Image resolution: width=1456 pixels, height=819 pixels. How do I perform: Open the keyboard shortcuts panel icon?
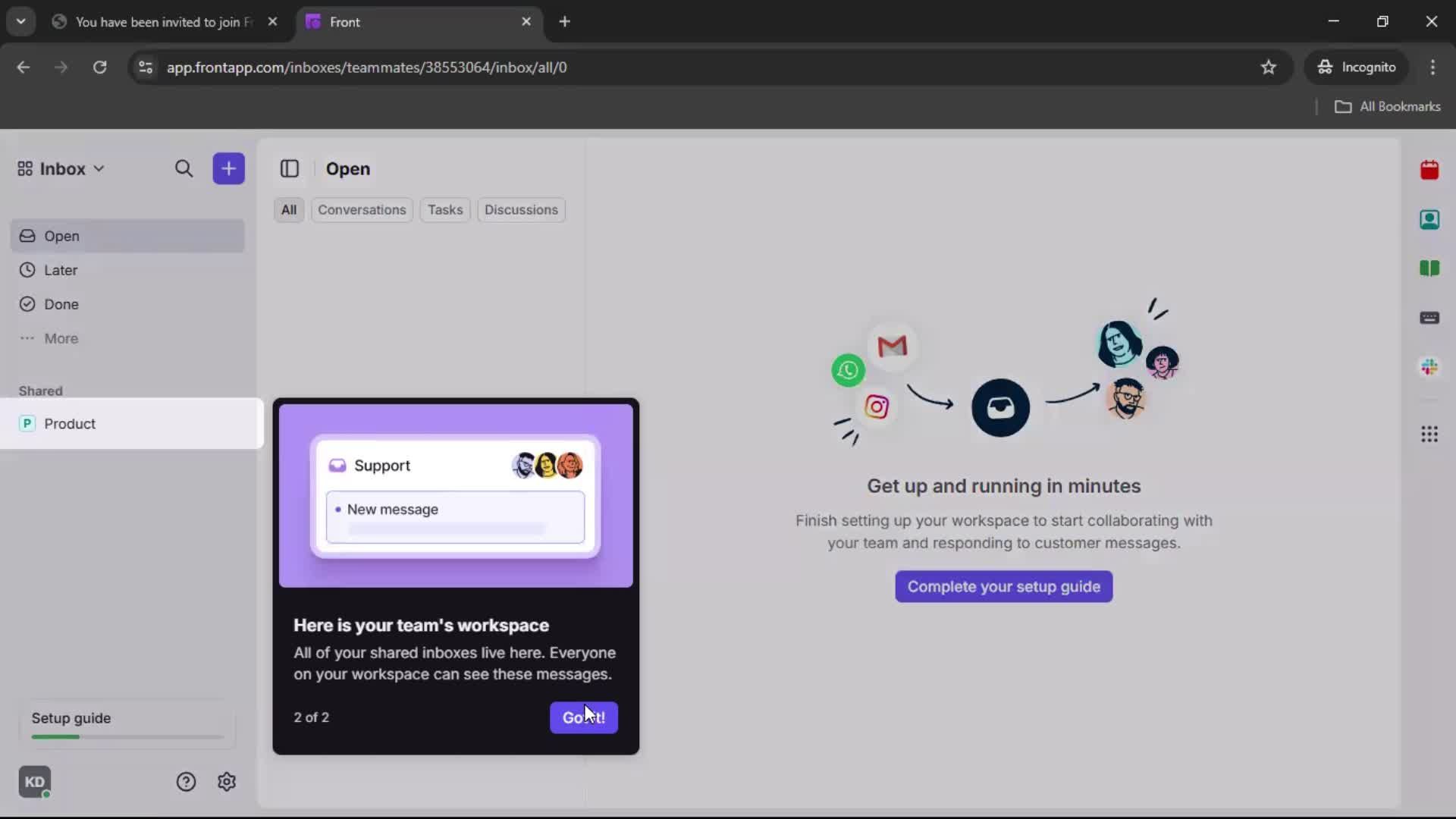(1430, 318)
